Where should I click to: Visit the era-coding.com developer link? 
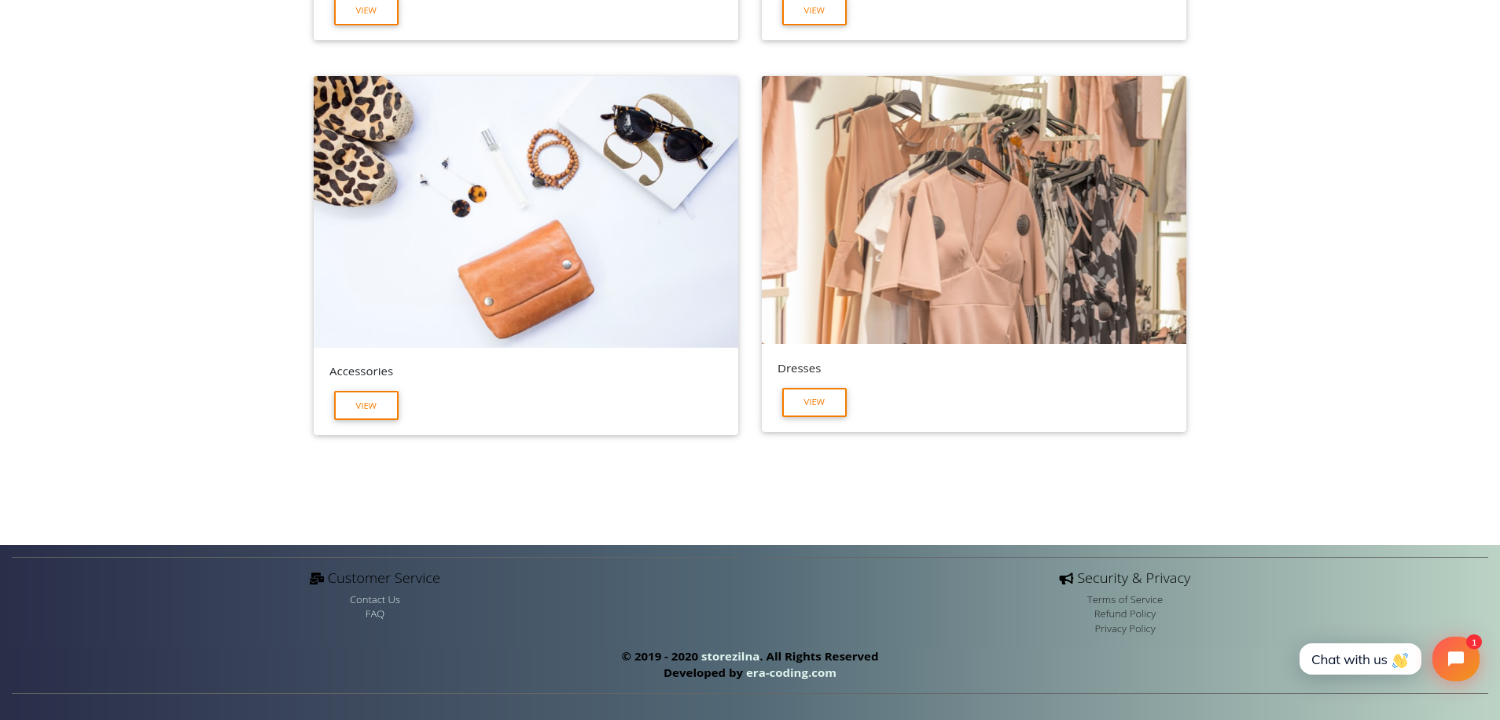point(791,673)
